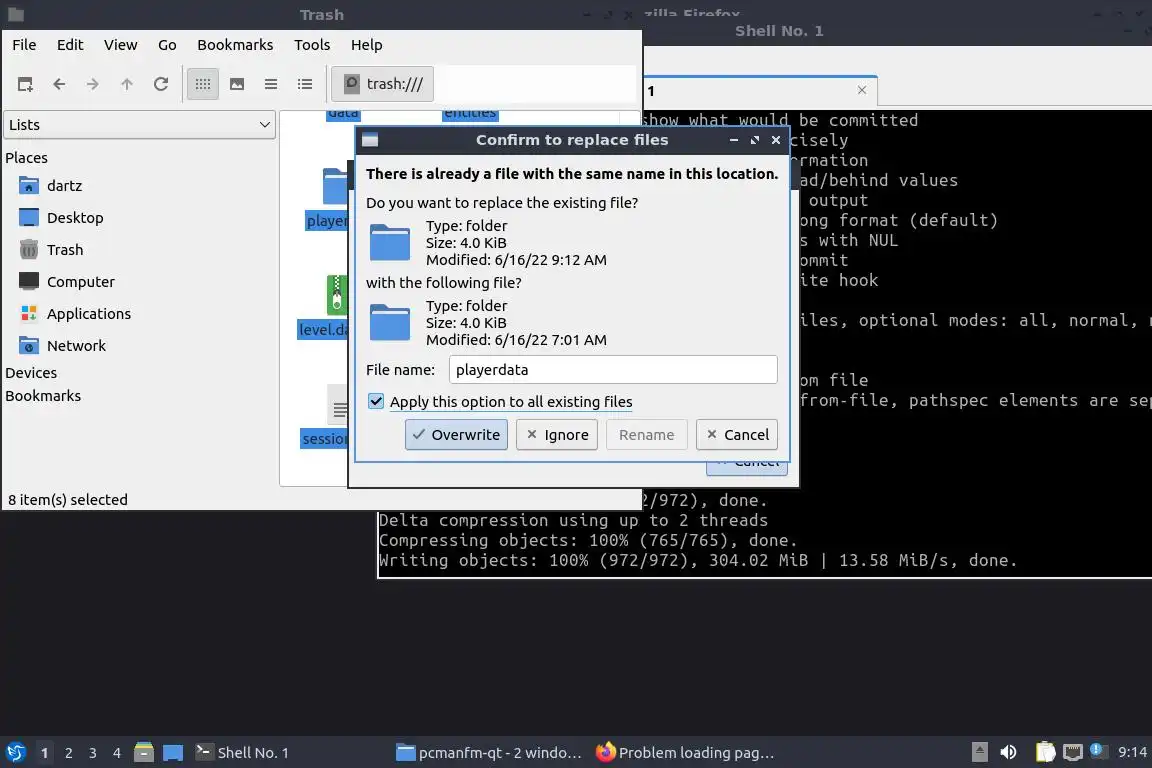Screen dimensions: 1152x768
Task: Open the Go menu
Action: [x=167, y=45]
